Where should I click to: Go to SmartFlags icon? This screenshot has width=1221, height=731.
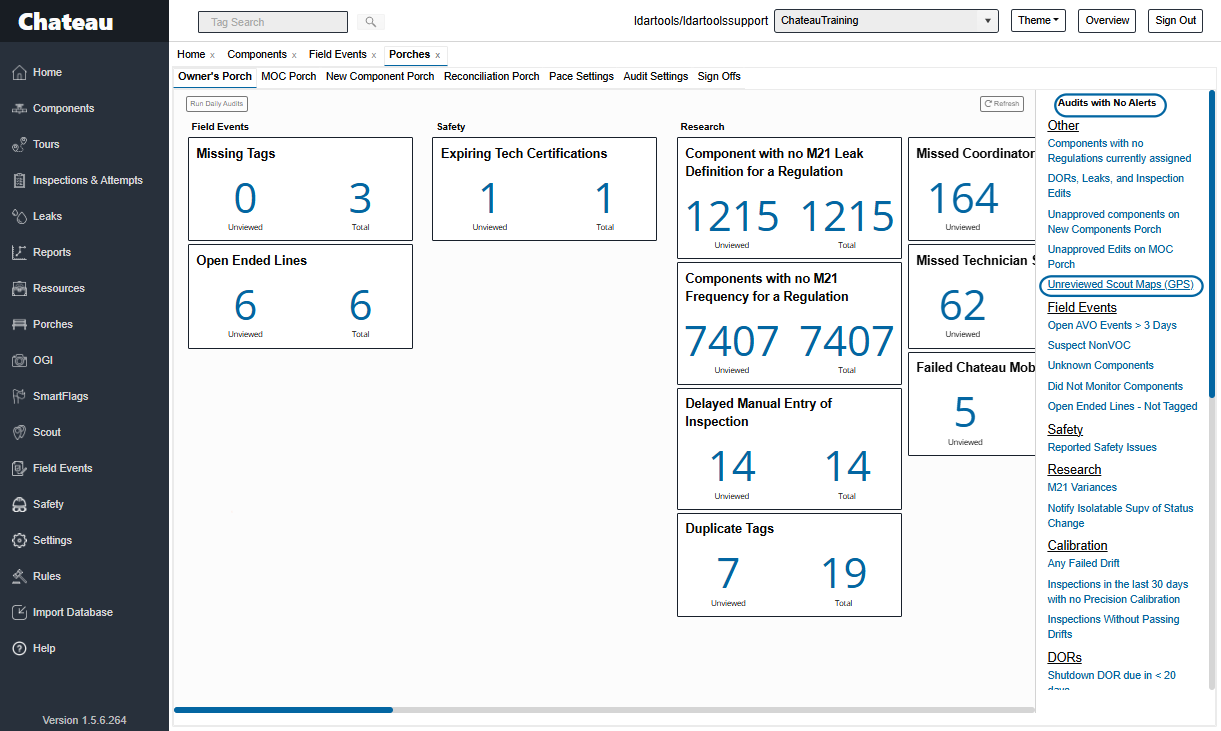pos(18,396)
